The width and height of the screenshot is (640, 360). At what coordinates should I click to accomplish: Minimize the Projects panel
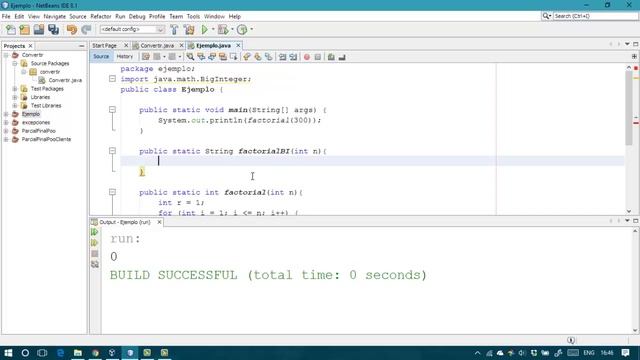tap(81, 46)
